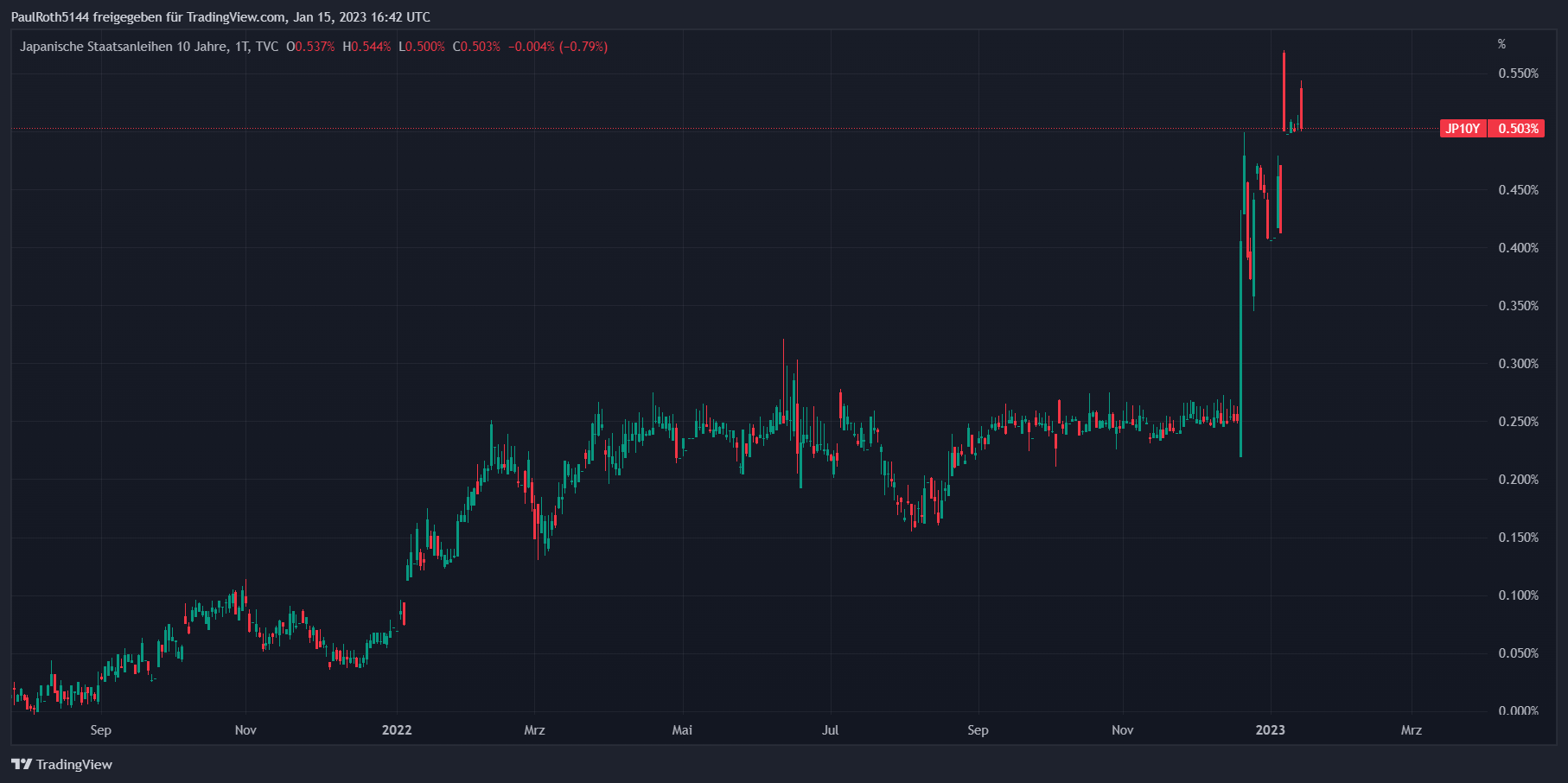Click the 2022 year label on time axis
The width and height of the screenshot is (1568, 783).
397,730
